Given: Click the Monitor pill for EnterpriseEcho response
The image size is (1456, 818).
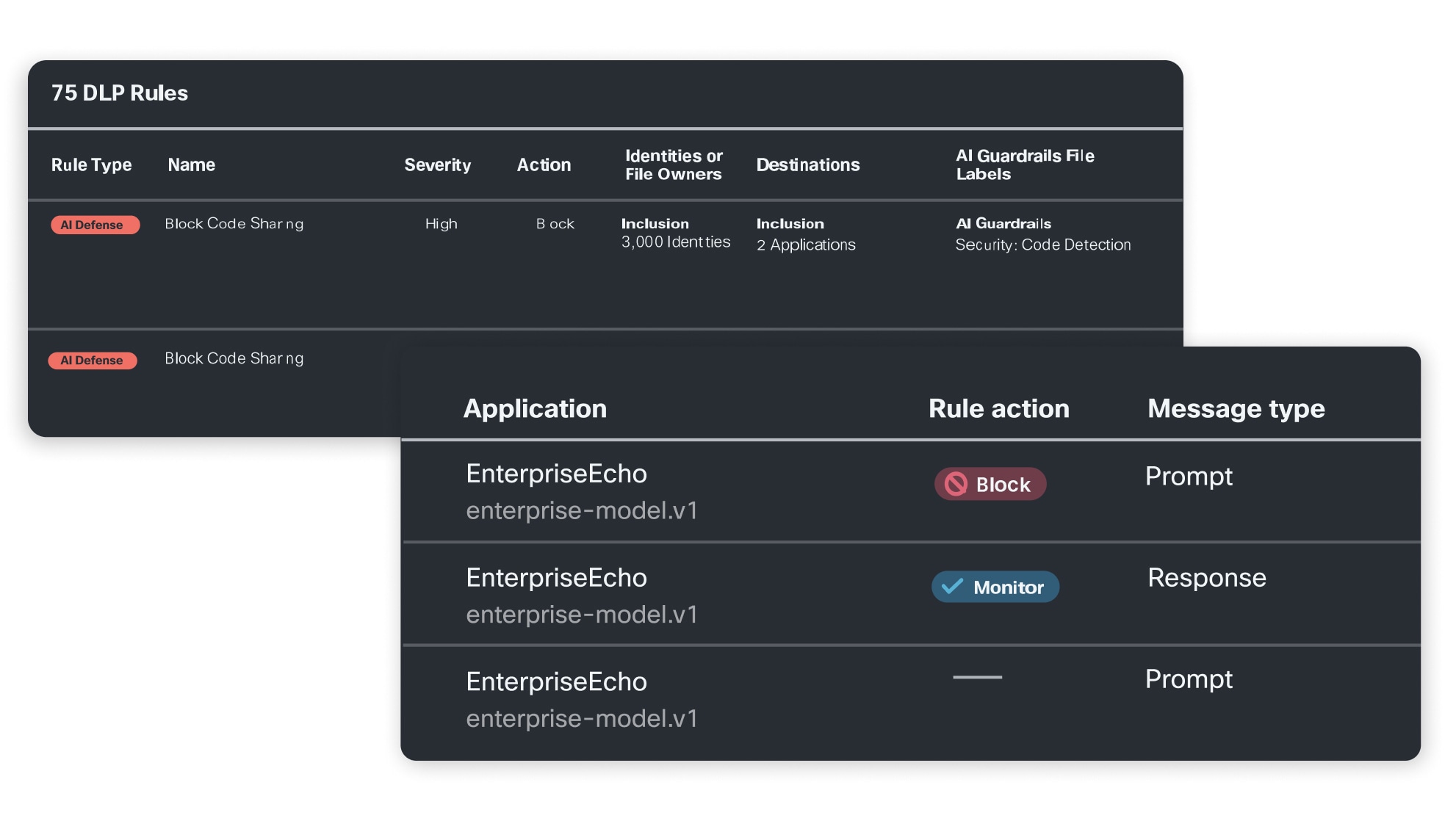Looking at the screenshot, I should [x=995, y=587].
